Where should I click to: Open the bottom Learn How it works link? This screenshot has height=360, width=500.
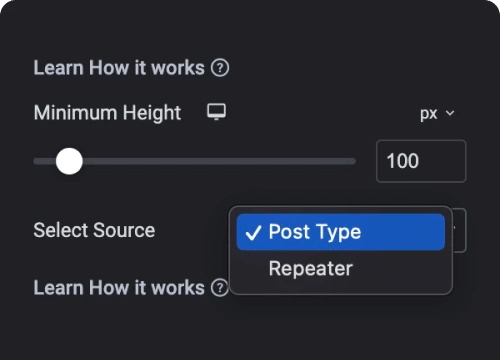point(119,288)
